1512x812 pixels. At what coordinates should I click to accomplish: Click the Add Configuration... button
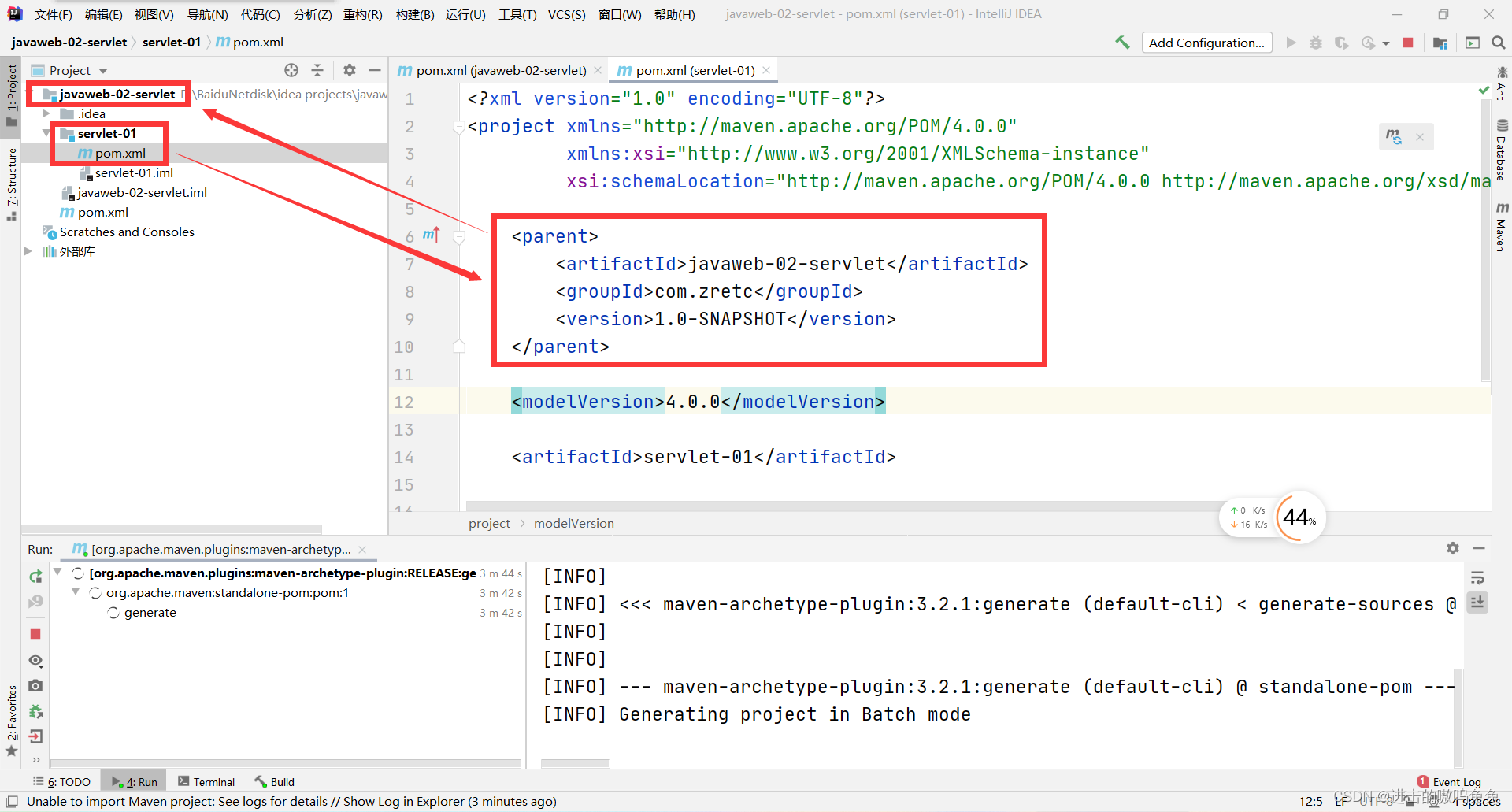click(x=1206, y=42)
